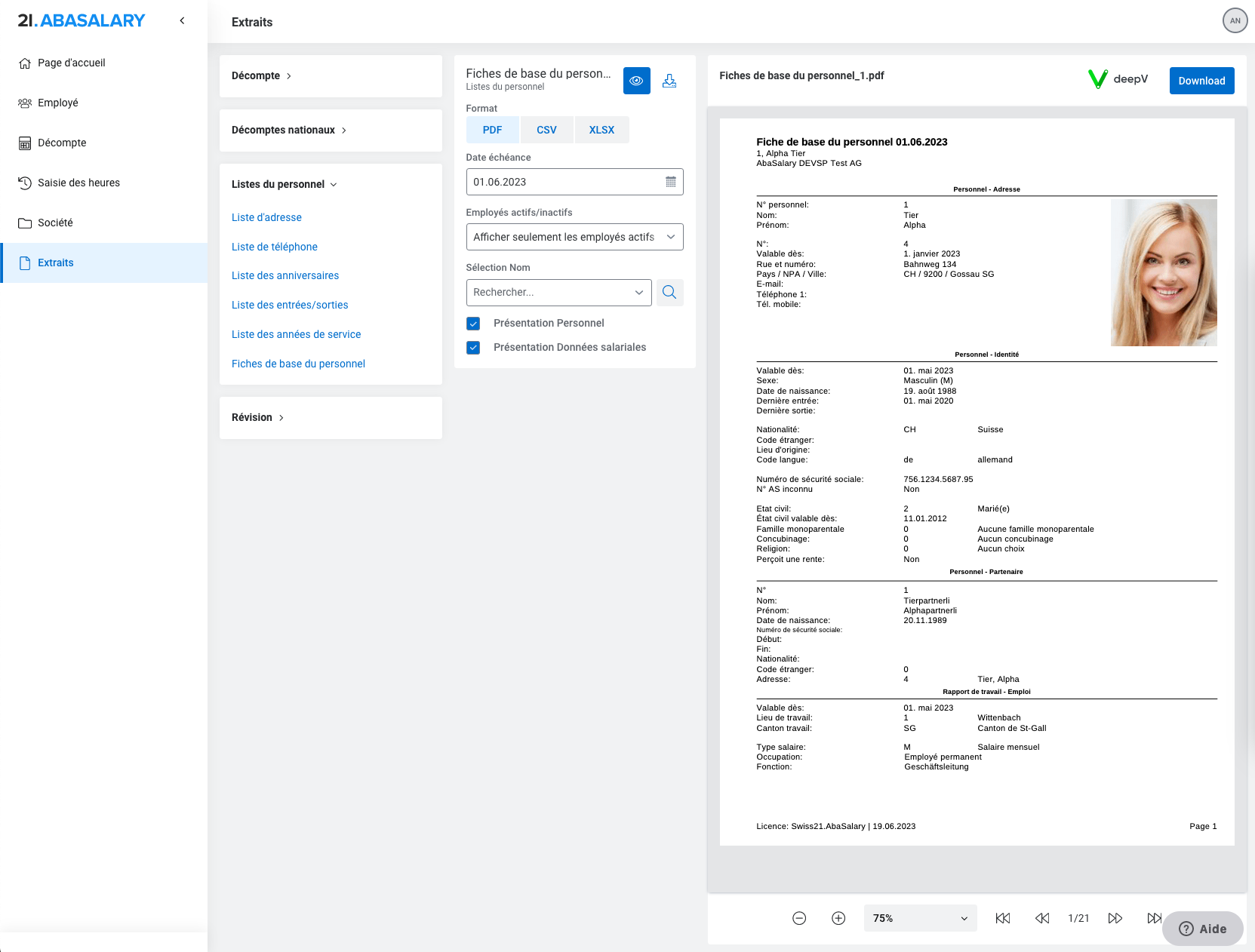This screenshot has height=952, width=1255.
Task: Uncheck Présentation Données salariales checkbox
Action: point(473,348)
